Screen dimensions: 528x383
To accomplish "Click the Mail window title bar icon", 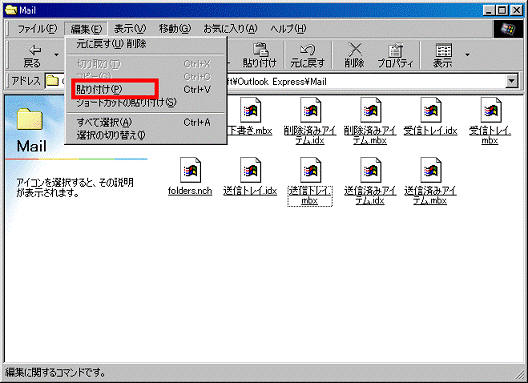I will click(x=11, y=10).
